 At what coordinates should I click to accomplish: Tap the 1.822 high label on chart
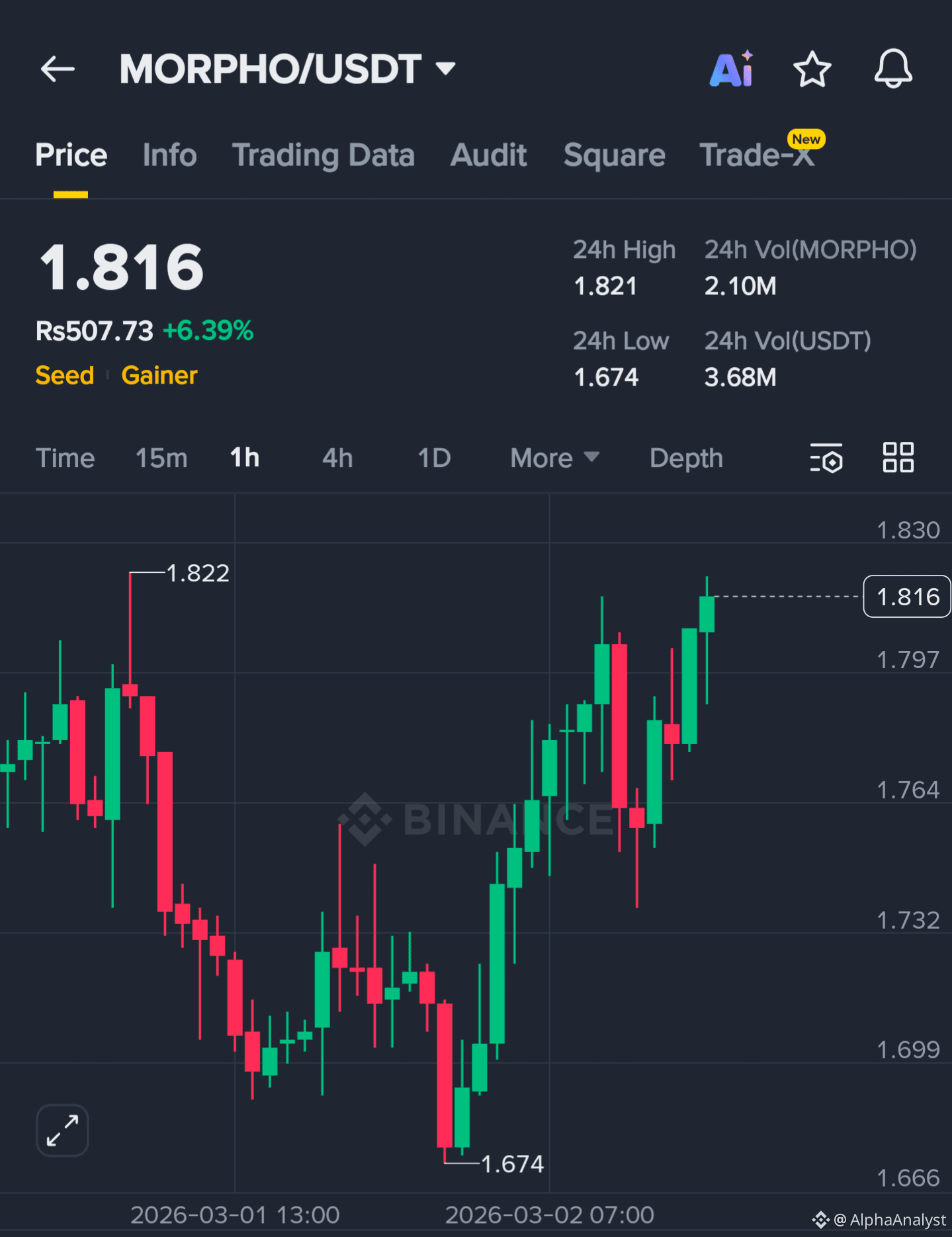[198, 574]
